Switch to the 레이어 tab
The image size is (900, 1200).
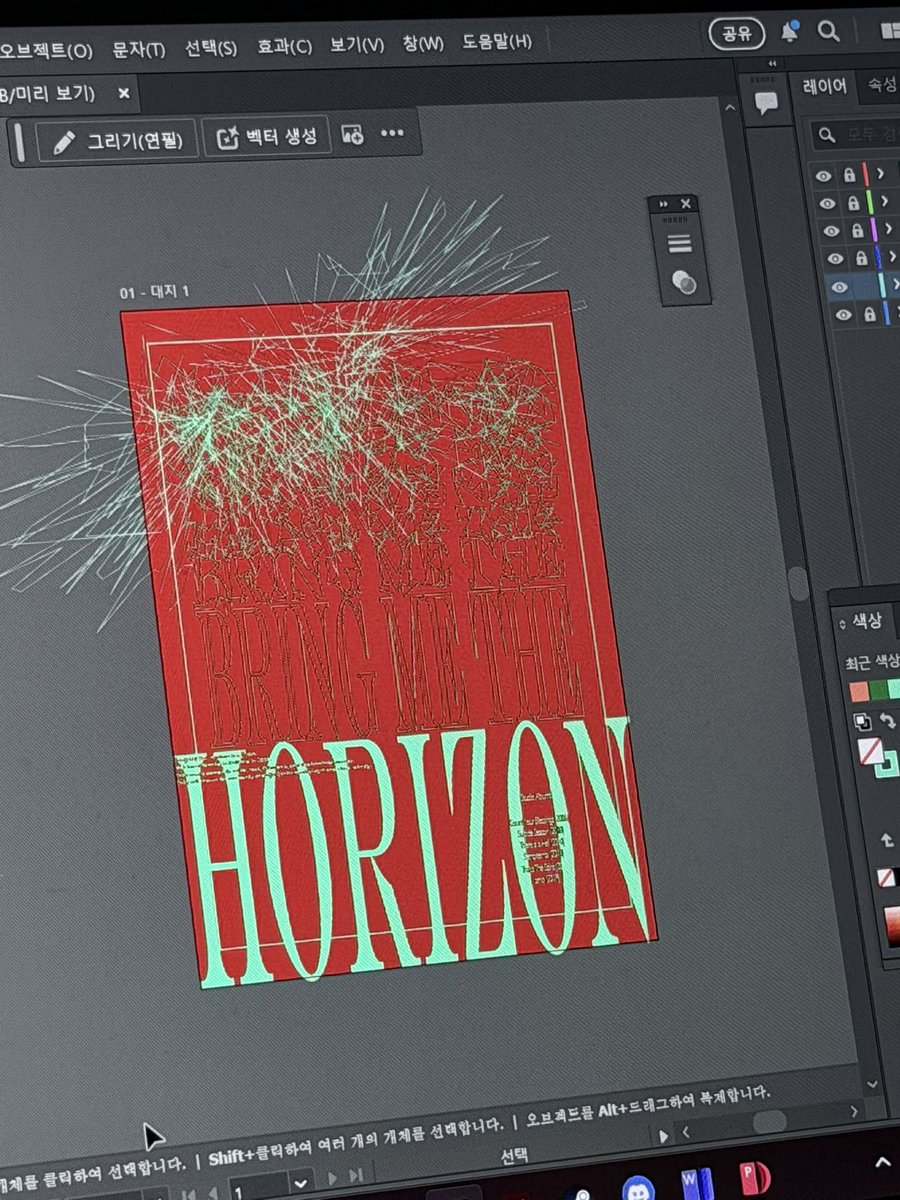825,87
